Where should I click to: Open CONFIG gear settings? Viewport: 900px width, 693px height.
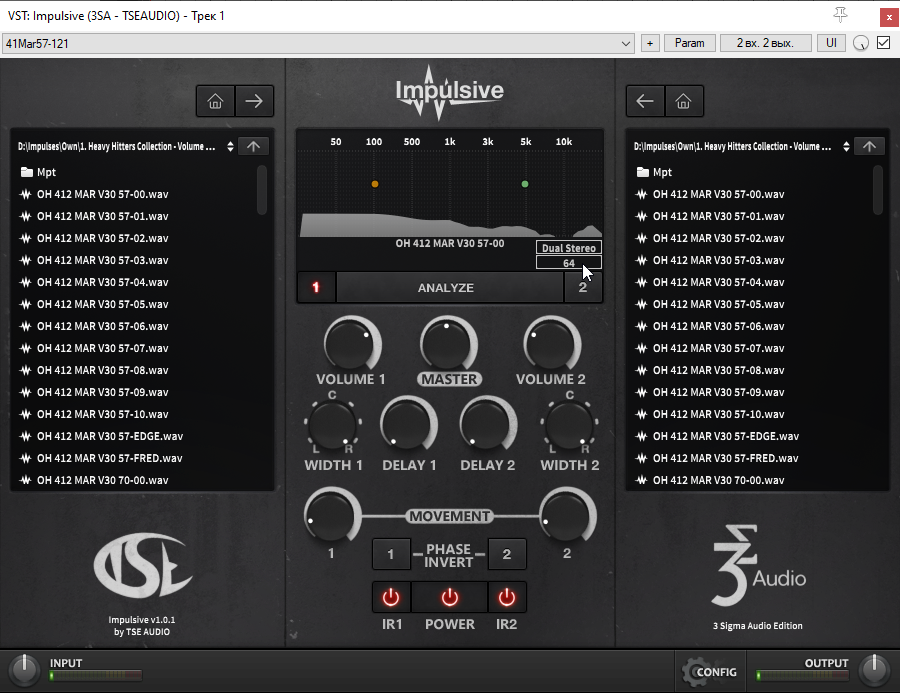coord(710,672)
